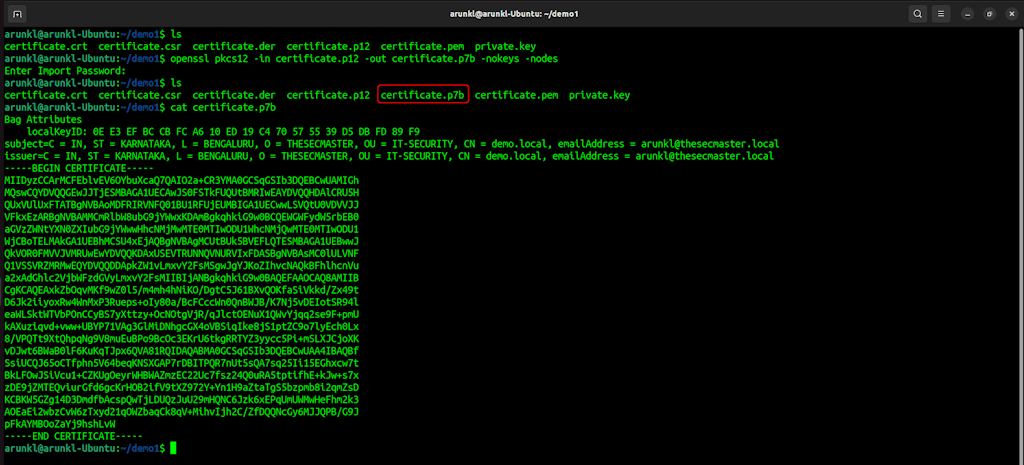Click base64 line starting with BkLFOwJSiVcu1+CZ
Screen dimensions: 1024x465
(x=182, y=375)
